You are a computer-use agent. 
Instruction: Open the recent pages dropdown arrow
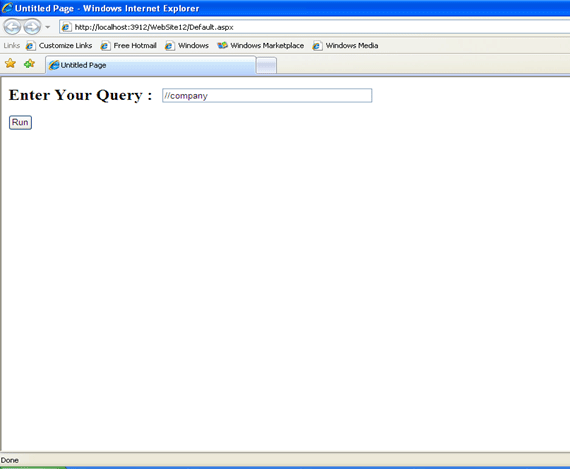[x=48, y=27]
